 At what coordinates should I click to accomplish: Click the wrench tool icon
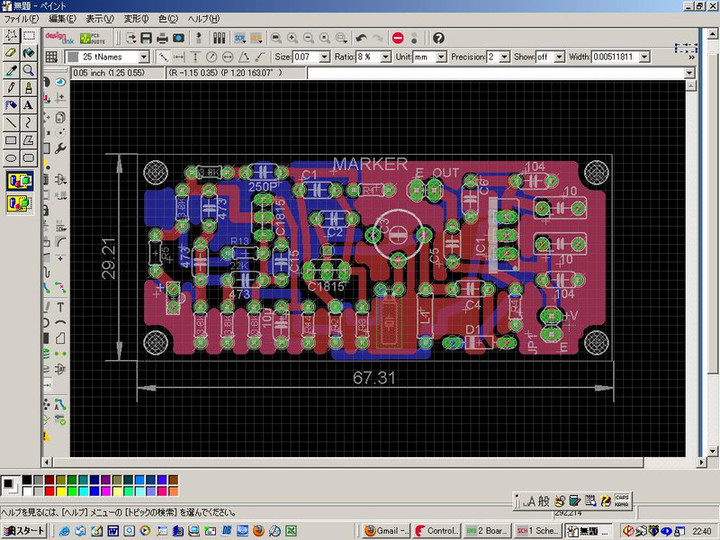click(61, 149)
